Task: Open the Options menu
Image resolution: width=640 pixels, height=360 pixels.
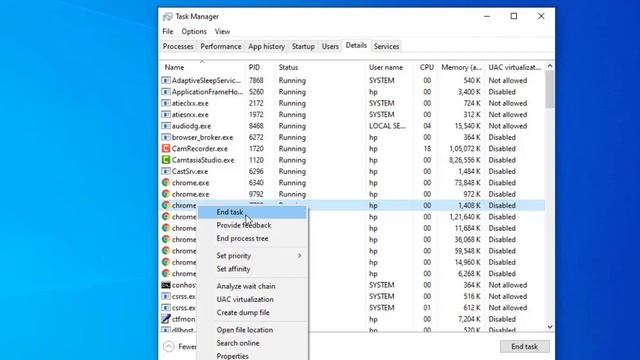Action: tap(194, 31)
